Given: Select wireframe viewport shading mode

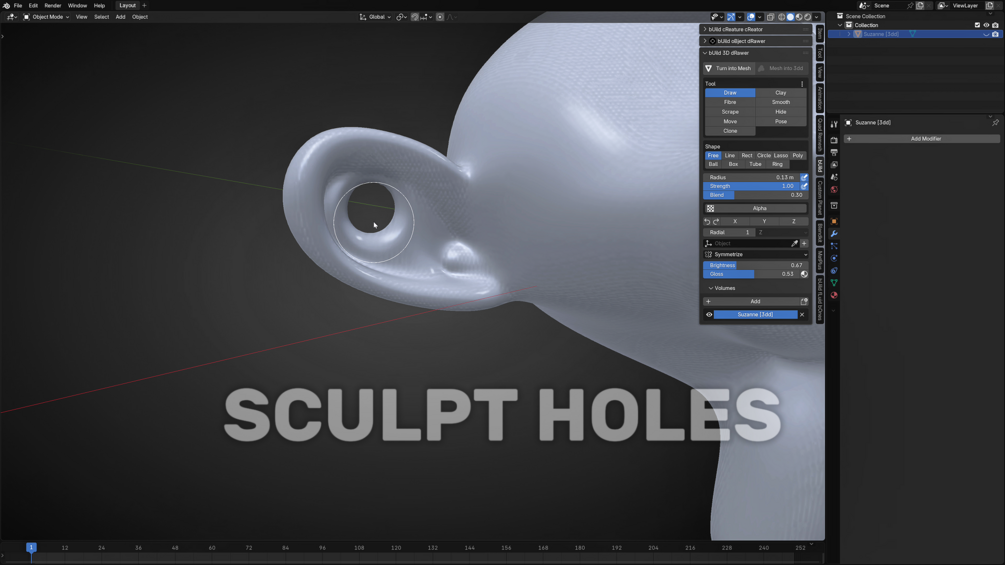Looking at the screenshot, I should point(781,17).
